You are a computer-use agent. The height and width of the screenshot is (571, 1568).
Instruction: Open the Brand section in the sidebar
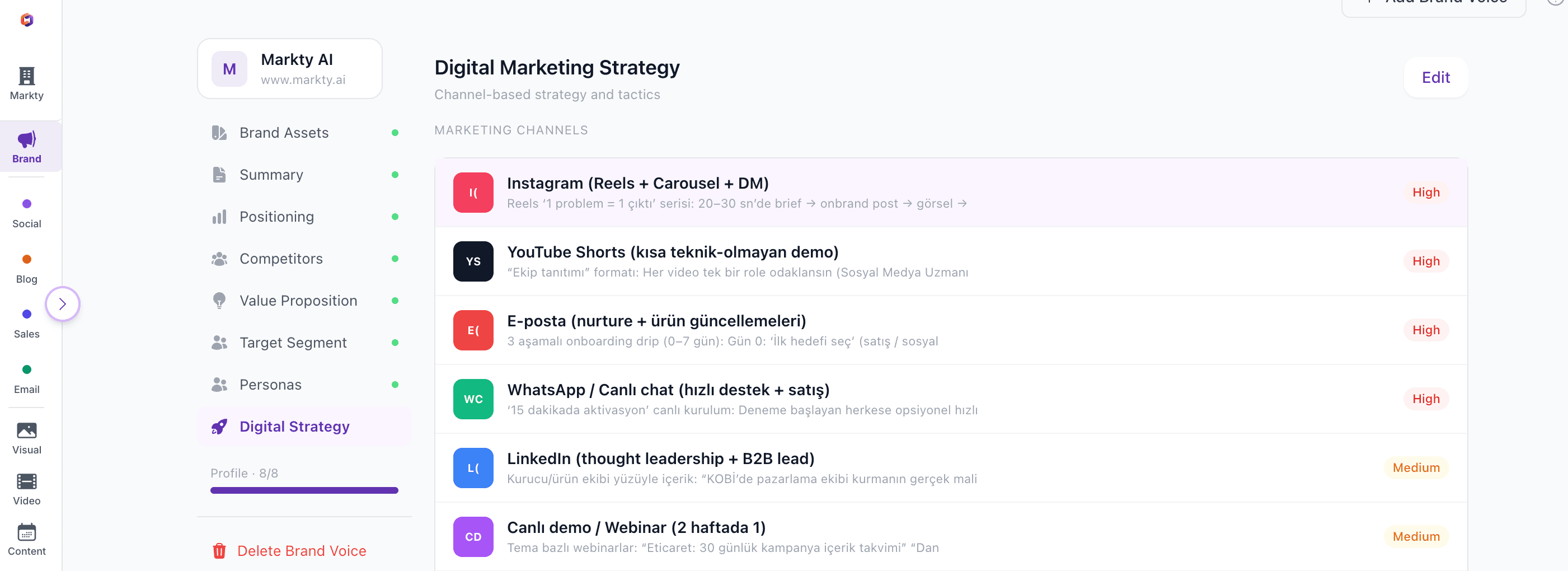(26, 146)
